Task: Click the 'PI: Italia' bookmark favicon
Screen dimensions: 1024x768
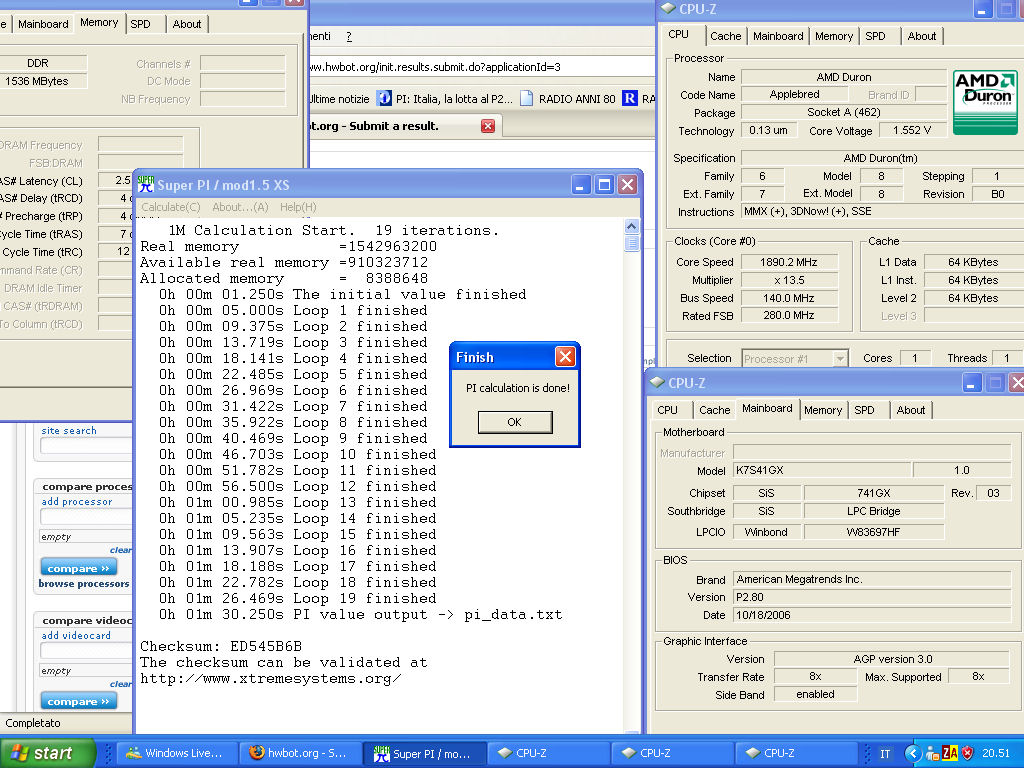Action: [x=384, y=99]
